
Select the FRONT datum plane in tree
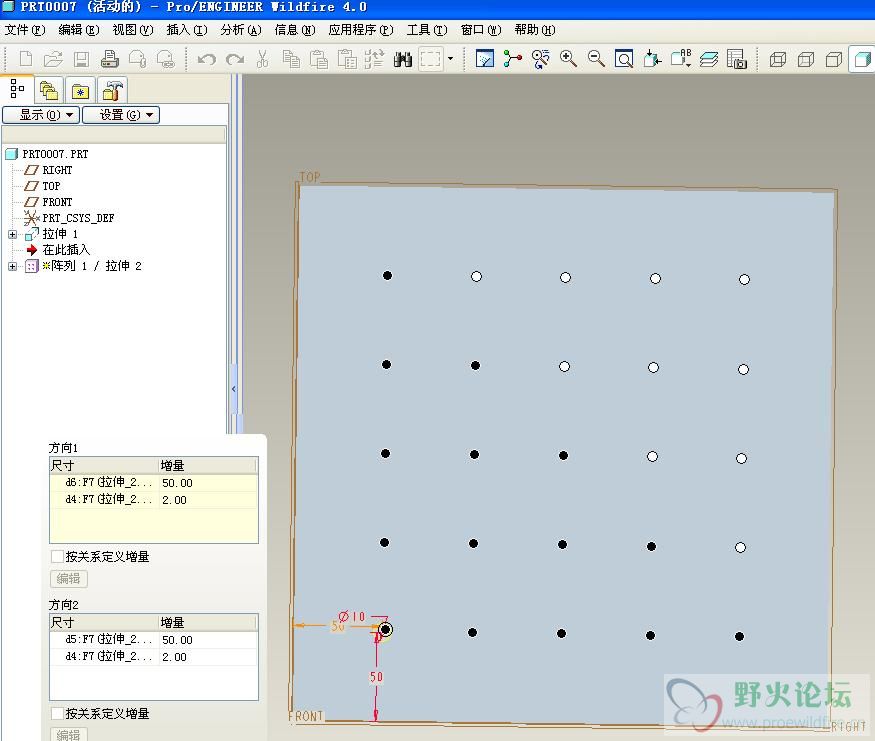click(x=57, y=202)
